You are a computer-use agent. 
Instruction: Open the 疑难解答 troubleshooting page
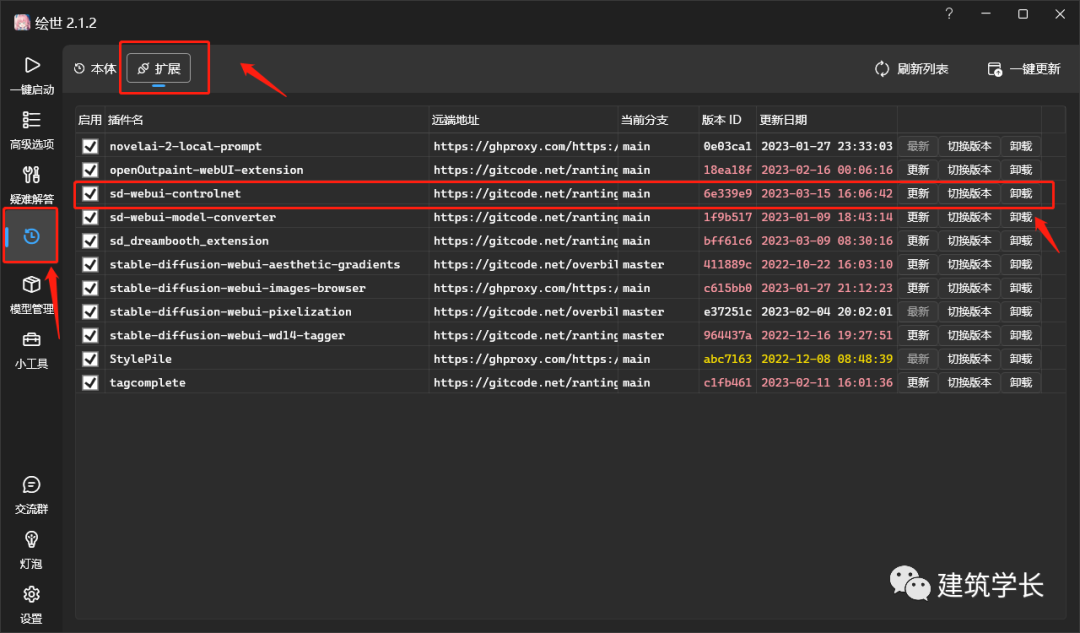coord(32,185)
